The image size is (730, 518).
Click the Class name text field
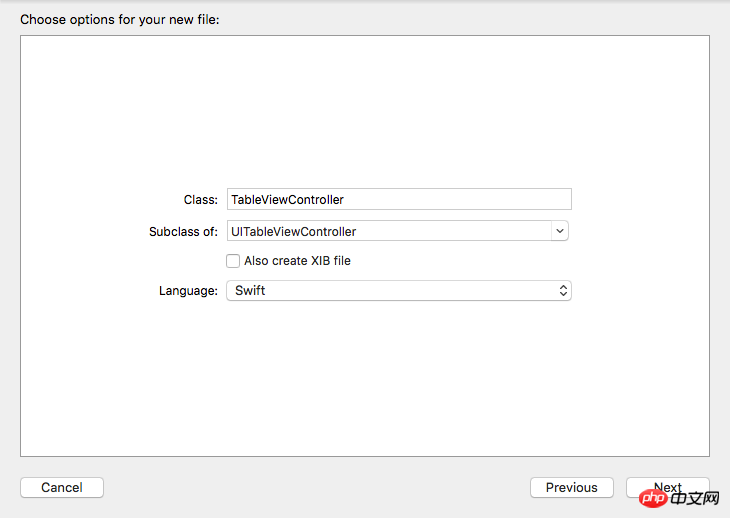coord(399,199)
